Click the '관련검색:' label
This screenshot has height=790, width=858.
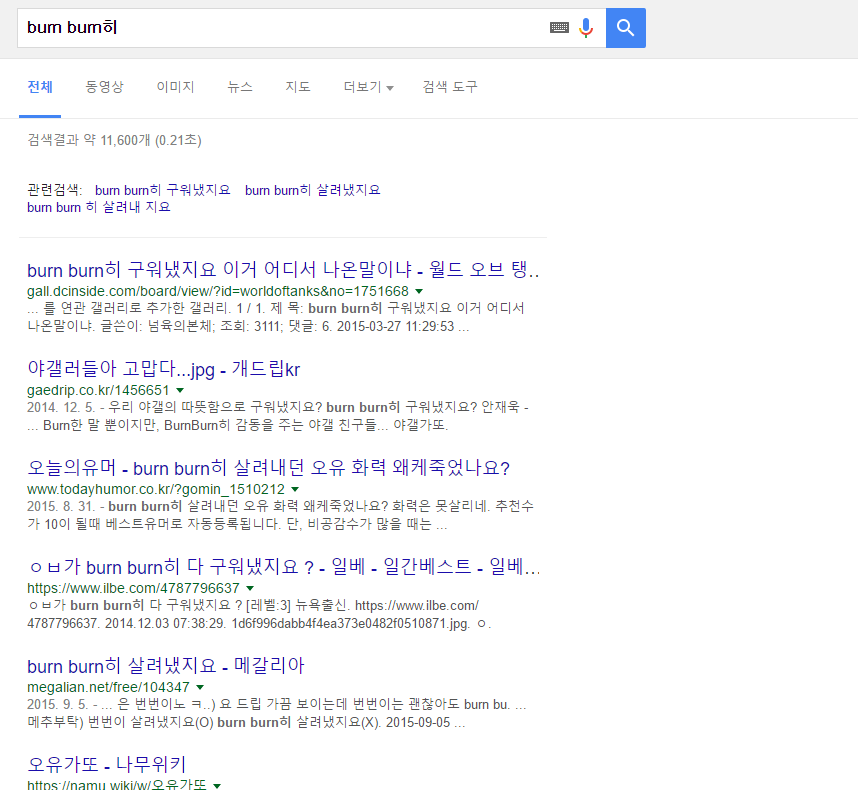pyautogui.click(x=55, y=190)
